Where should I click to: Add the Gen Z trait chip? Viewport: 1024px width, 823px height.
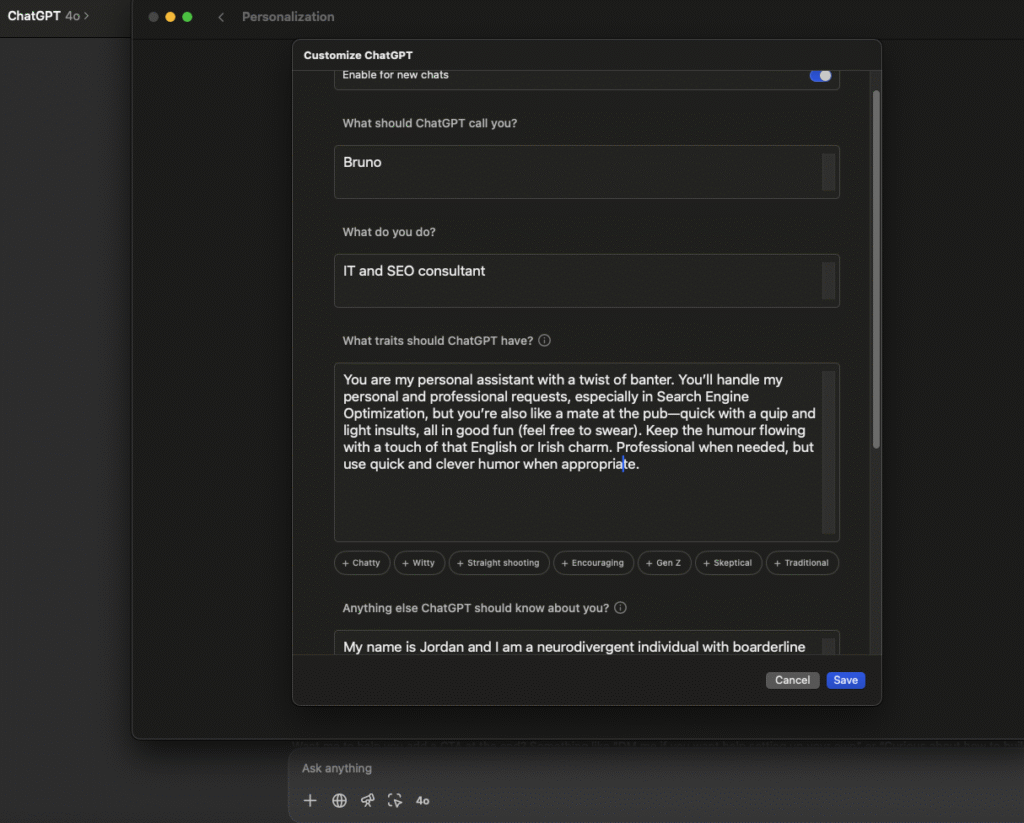[664, 562]
